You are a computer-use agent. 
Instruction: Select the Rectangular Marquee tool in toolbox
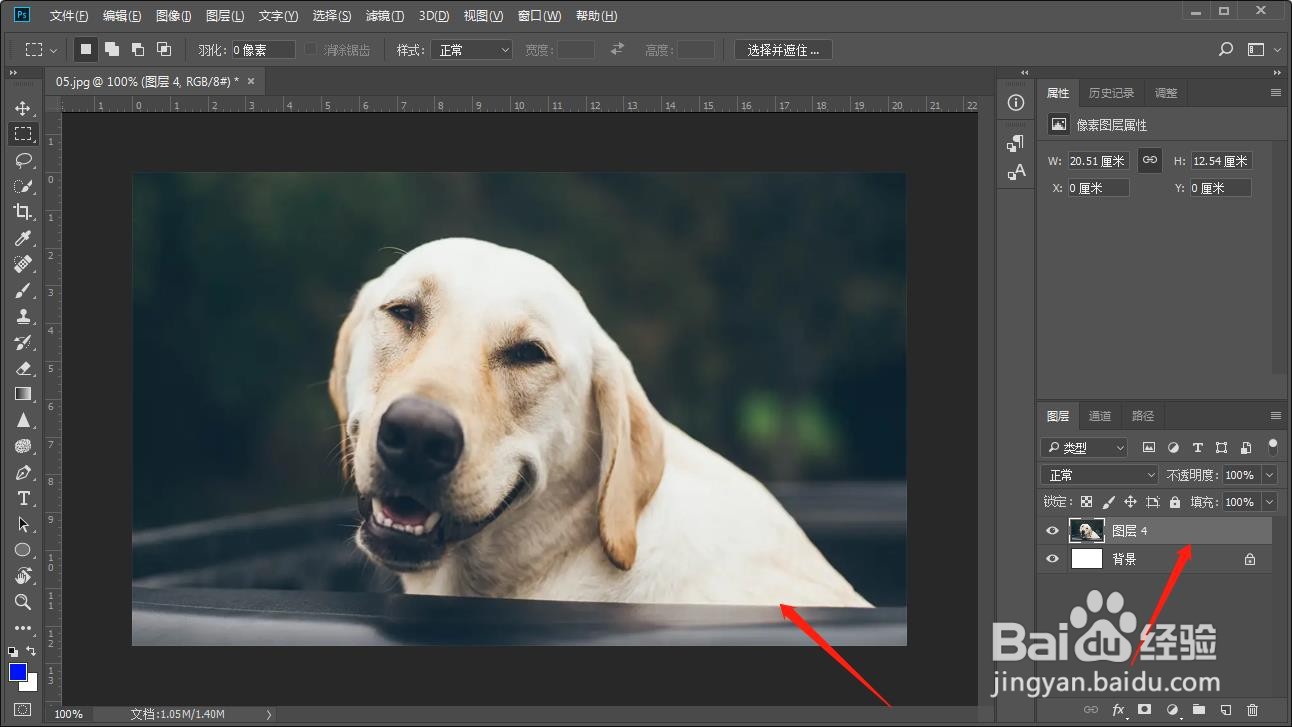pos(22,134)
